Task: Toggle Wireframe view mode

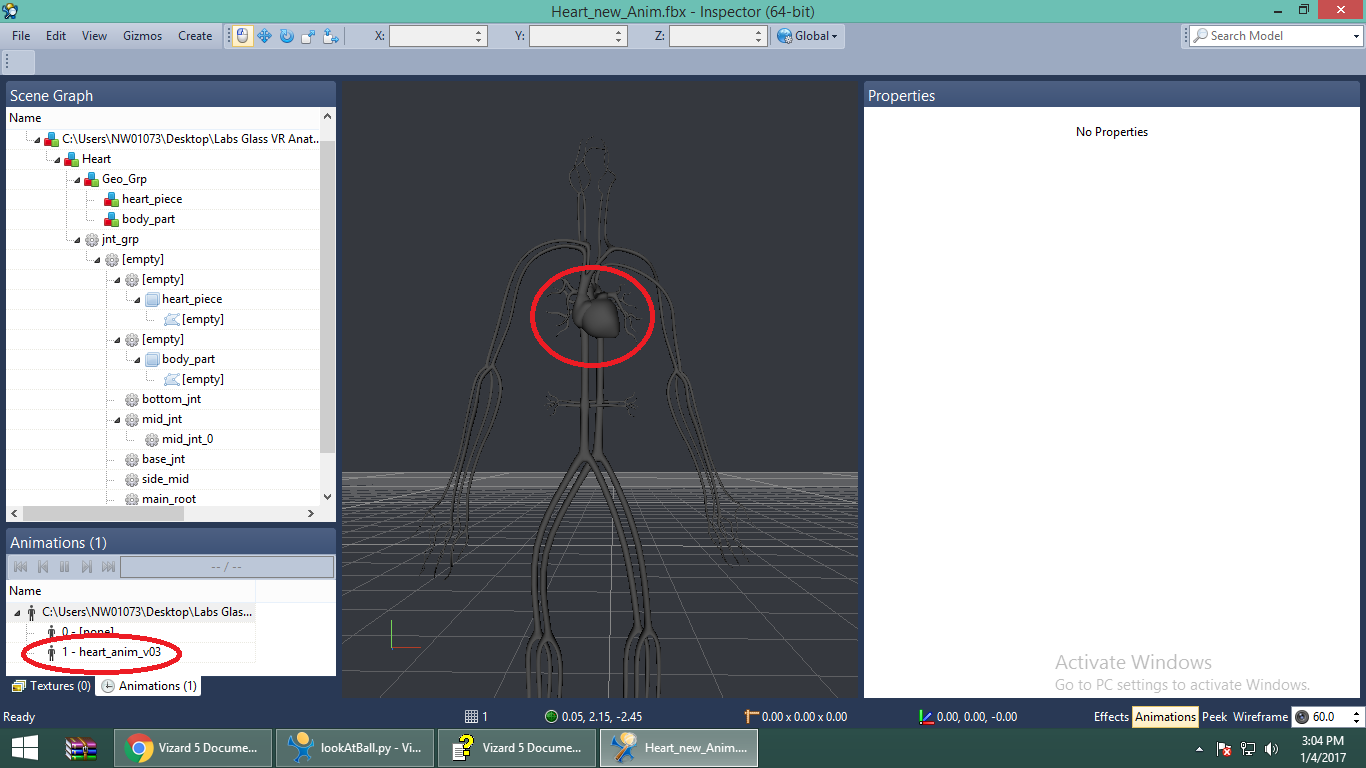Action: click(1260, 717)
